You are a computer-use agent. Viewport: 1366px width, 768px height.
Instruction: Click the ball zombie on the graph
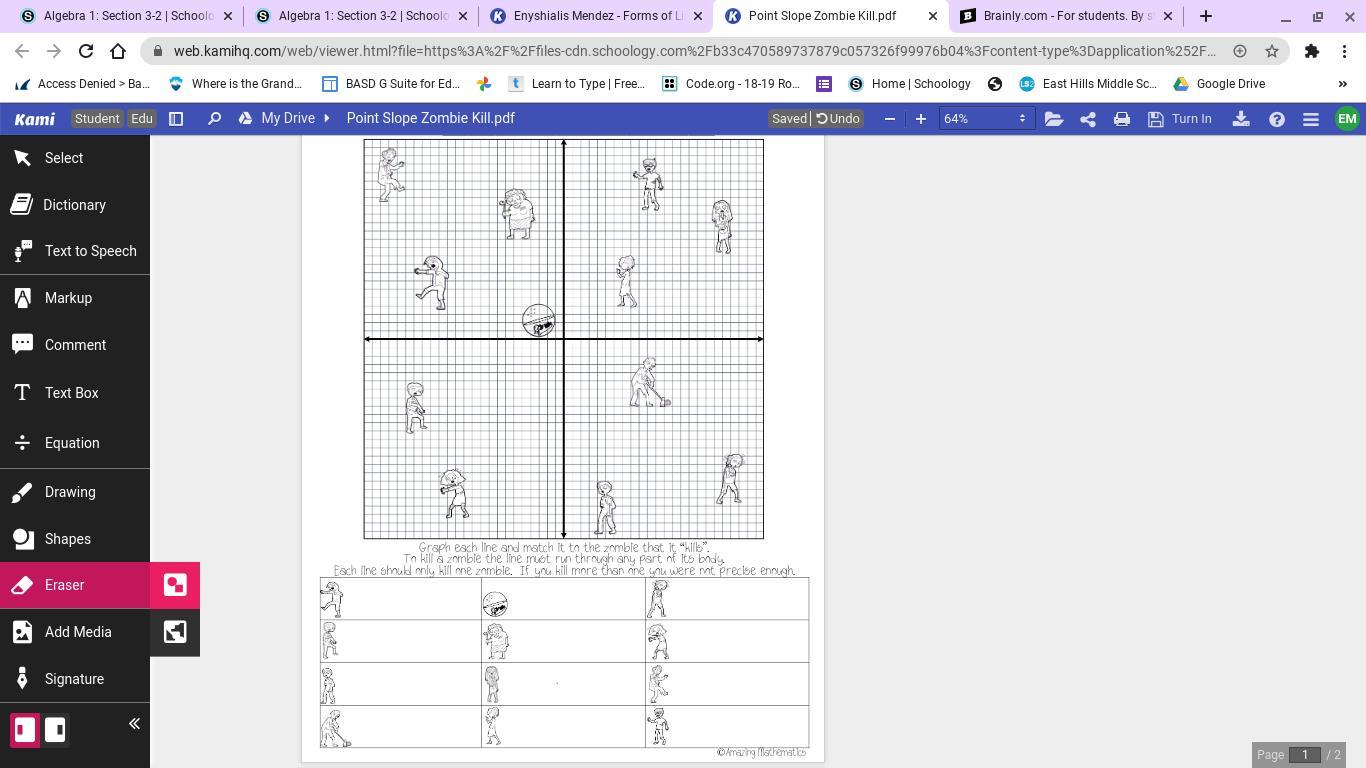tap(538, 321)
